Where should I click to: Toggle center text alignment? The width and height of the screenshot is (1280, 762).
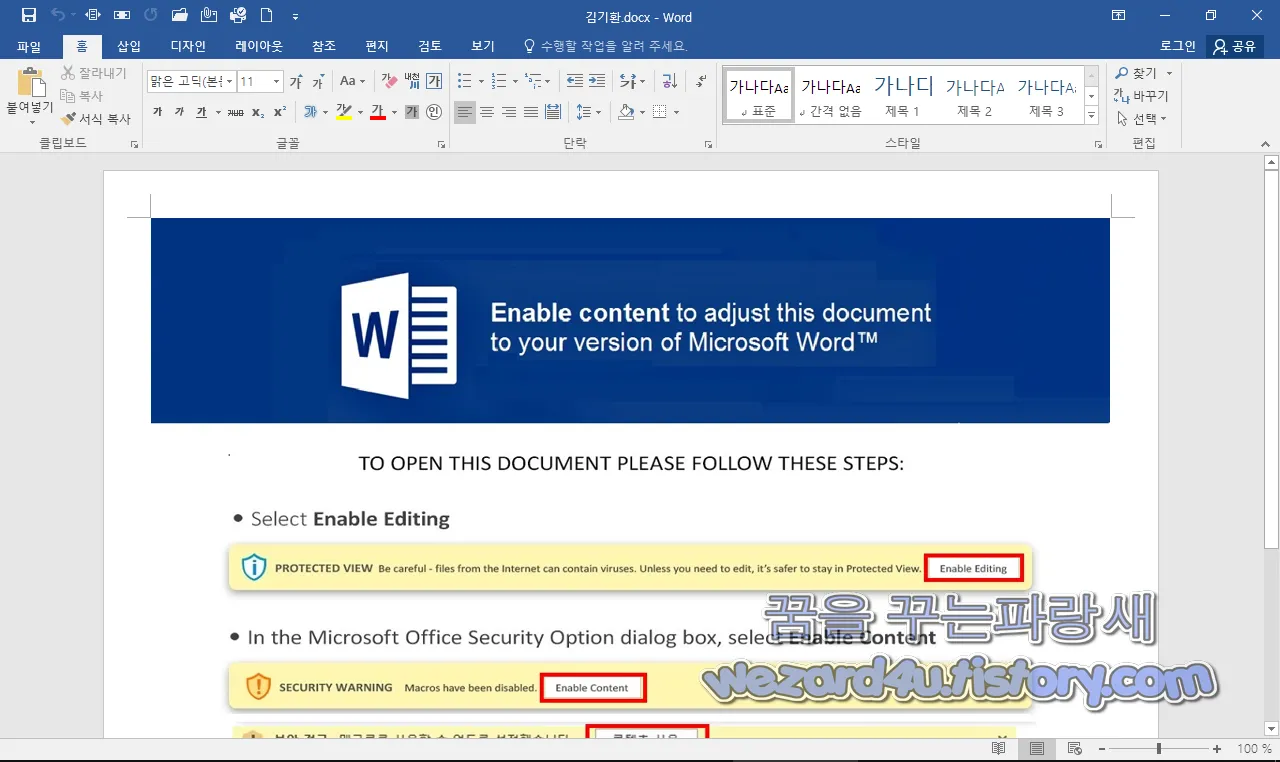point(487,112)
